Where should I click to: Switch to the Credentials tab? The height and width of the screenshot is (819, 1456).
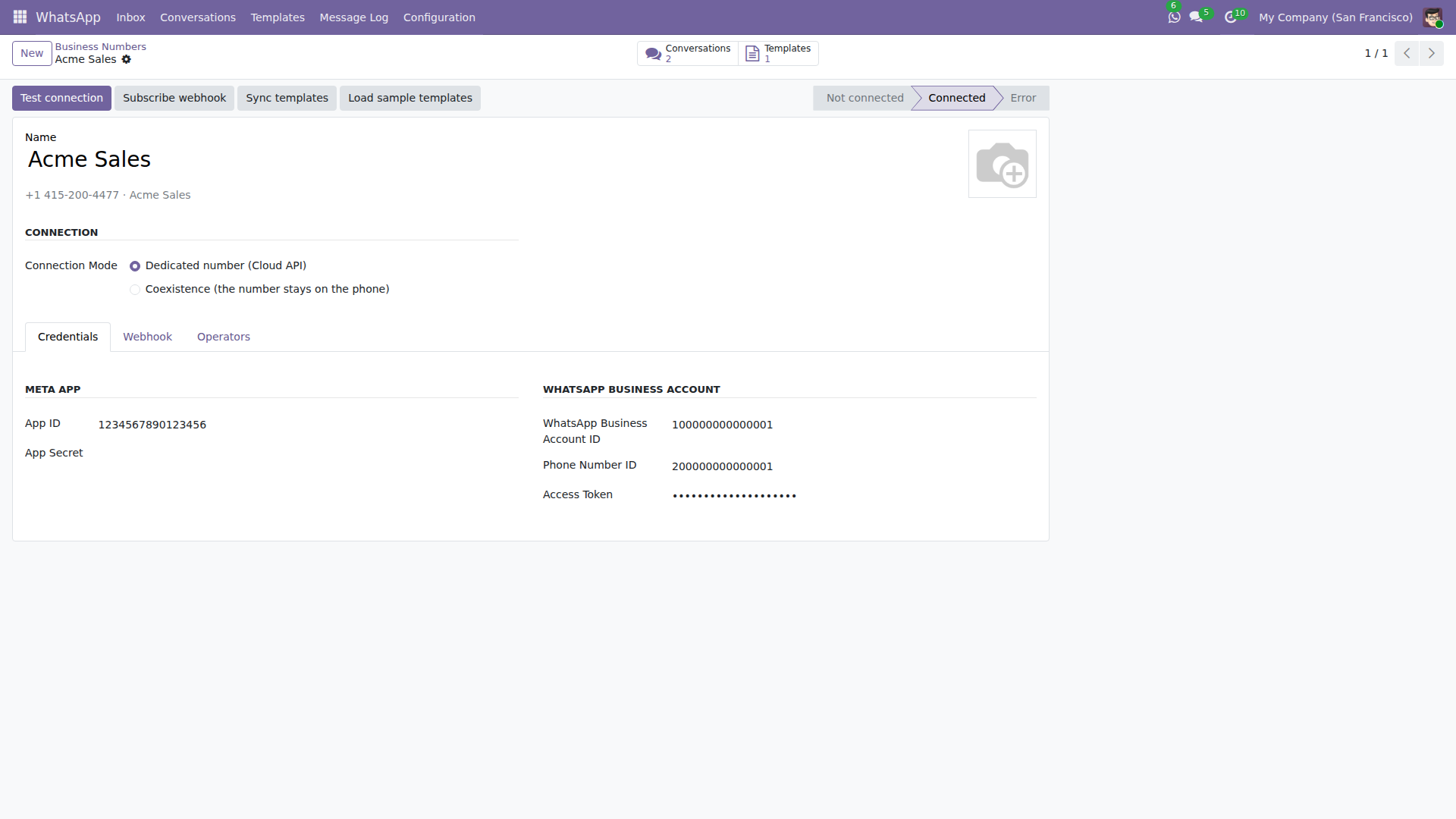click(x=67, y=337)
